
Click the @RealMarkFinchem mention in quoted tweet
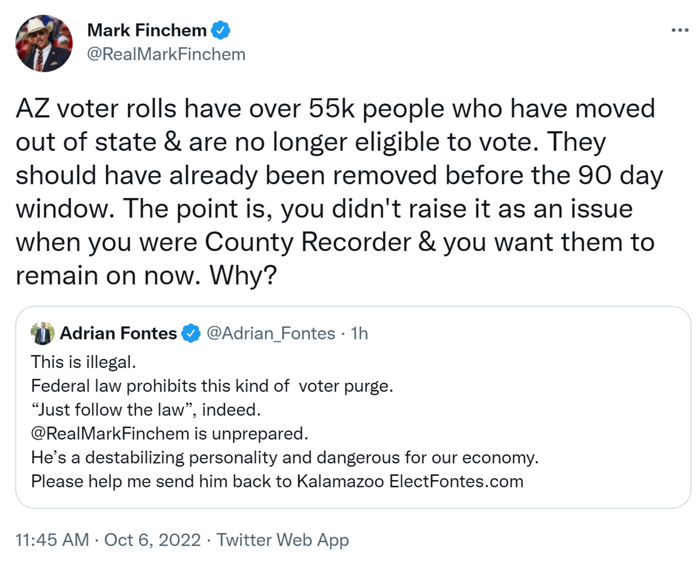(x=111, y=435)
